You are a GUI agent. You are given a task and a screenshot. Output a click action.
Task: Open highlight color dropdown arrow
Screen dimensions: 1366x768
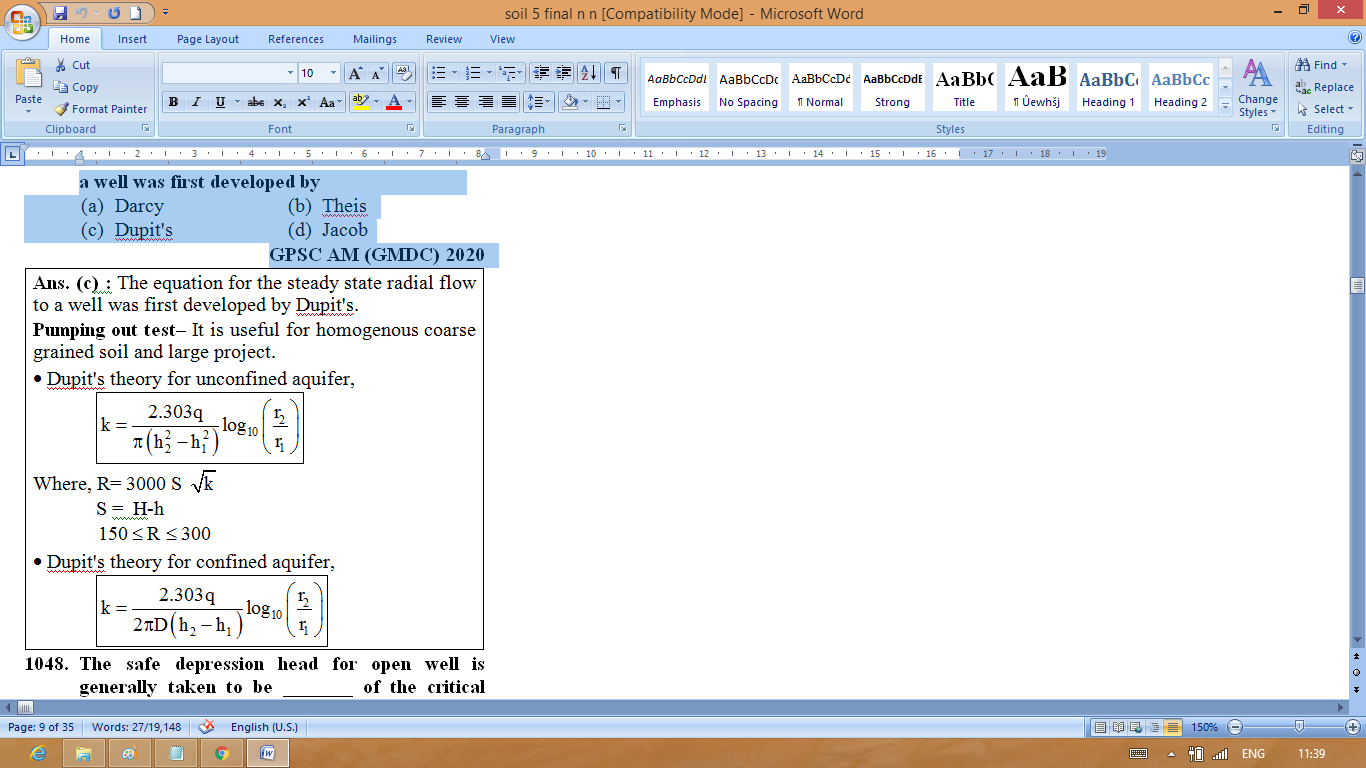click(375, 102)
